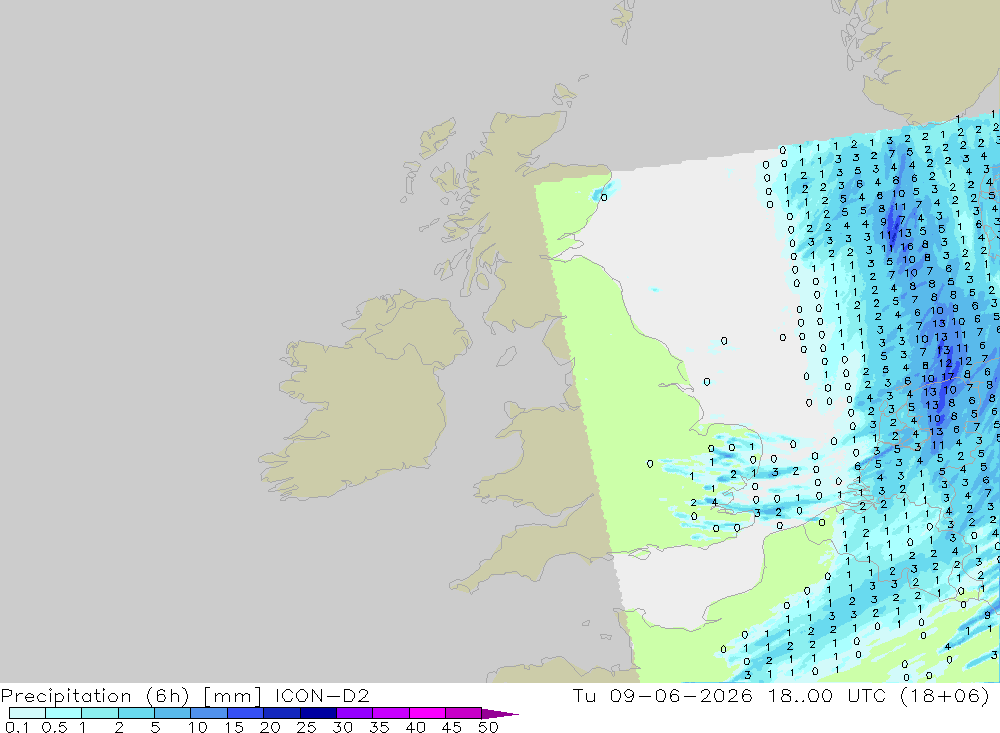The image size is (1000, 733).
Task: Click the 1–2 mm legend color box
Action: [100, 713]
